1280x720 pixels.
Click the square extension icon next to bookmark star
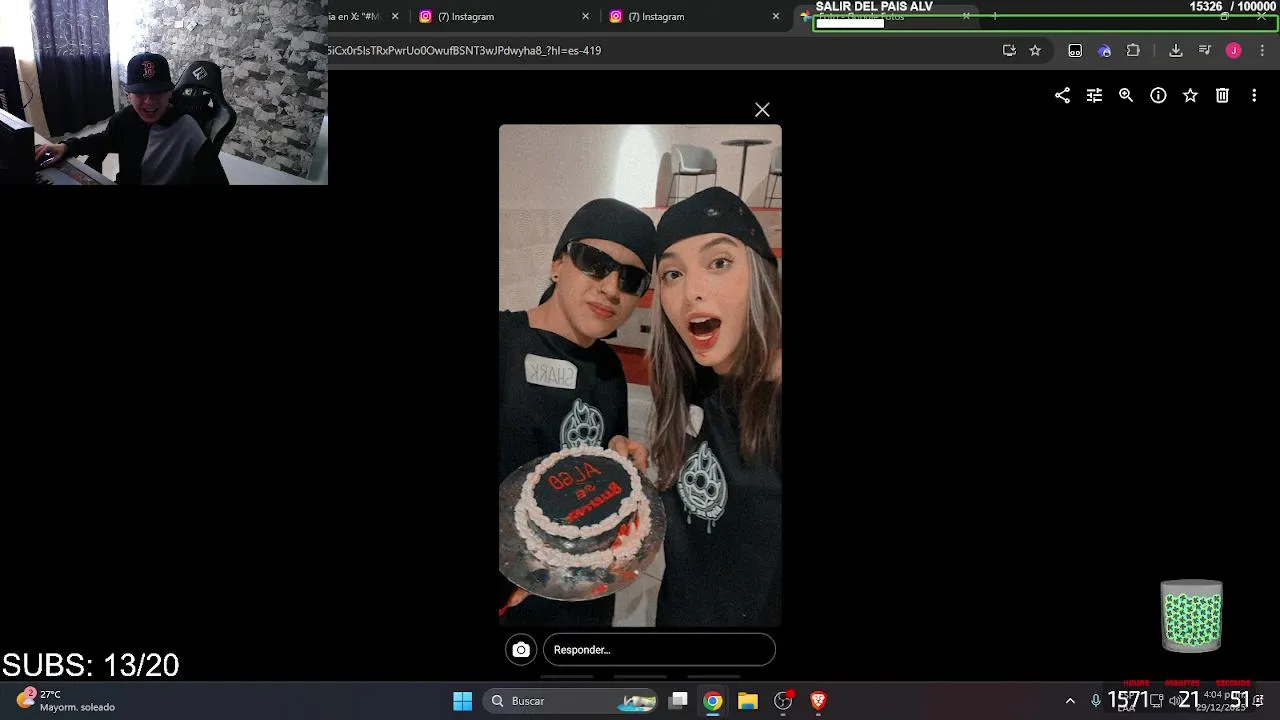click(x=1075, y=50)
